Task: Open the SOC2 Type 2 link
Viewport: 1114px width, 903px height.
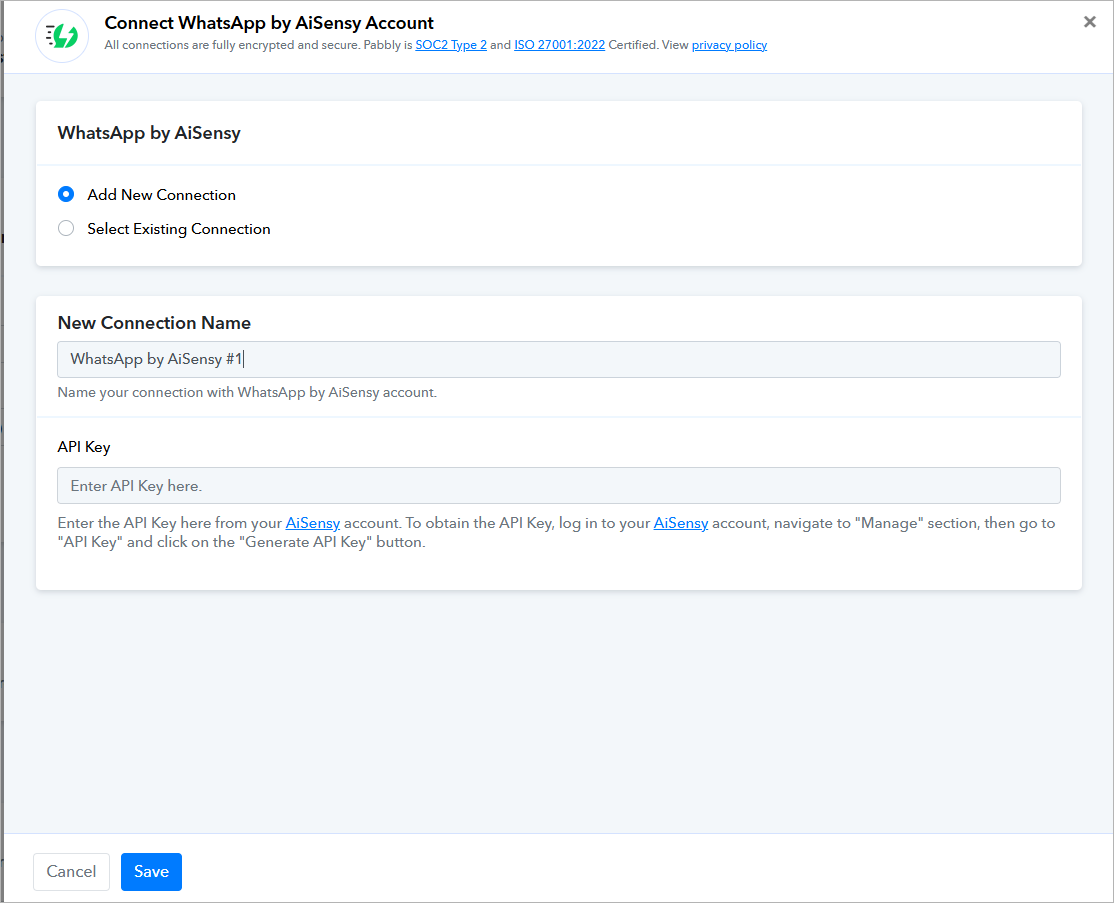Action: click(451, 45)
